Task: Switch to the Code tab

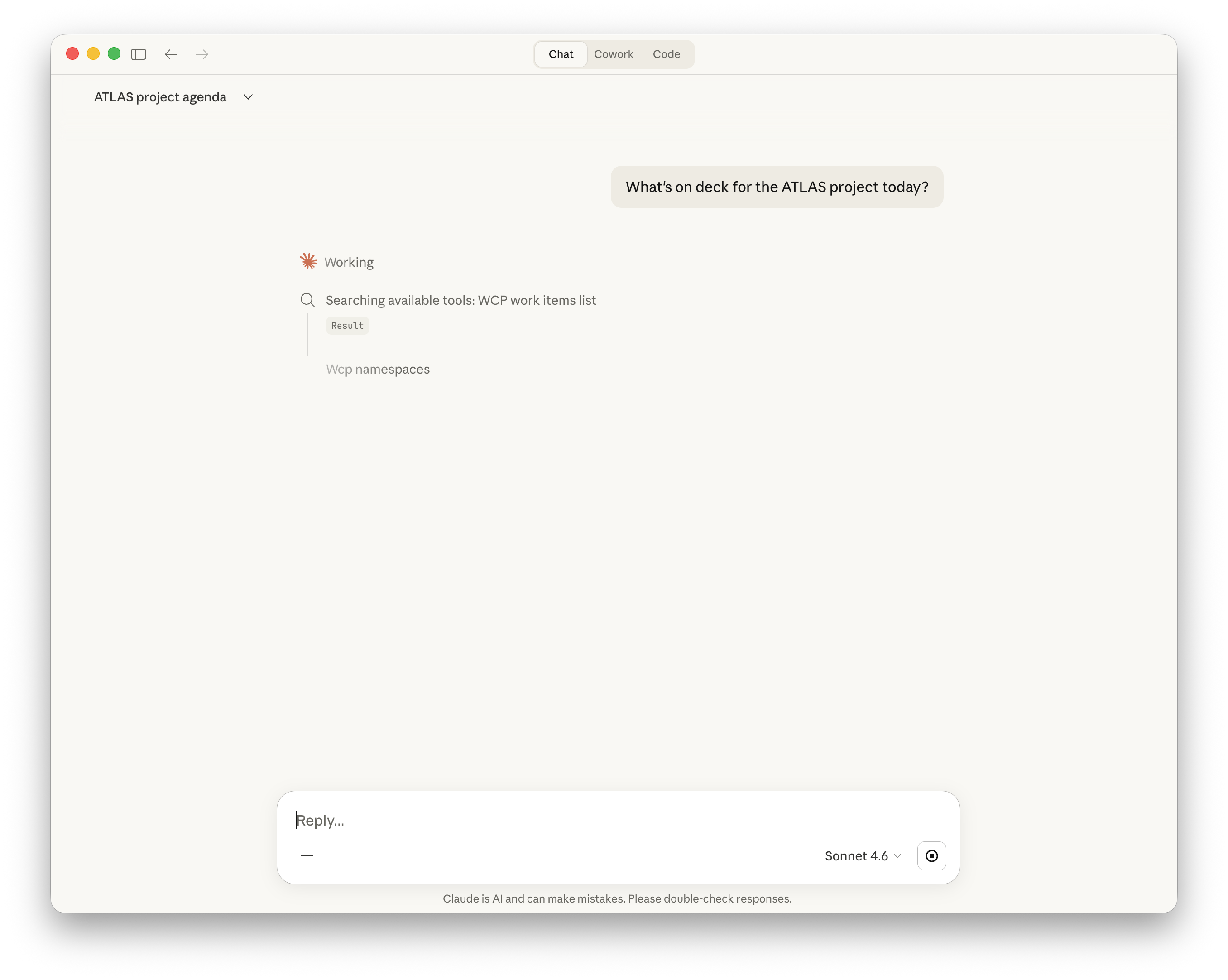Action: point(667,54)
